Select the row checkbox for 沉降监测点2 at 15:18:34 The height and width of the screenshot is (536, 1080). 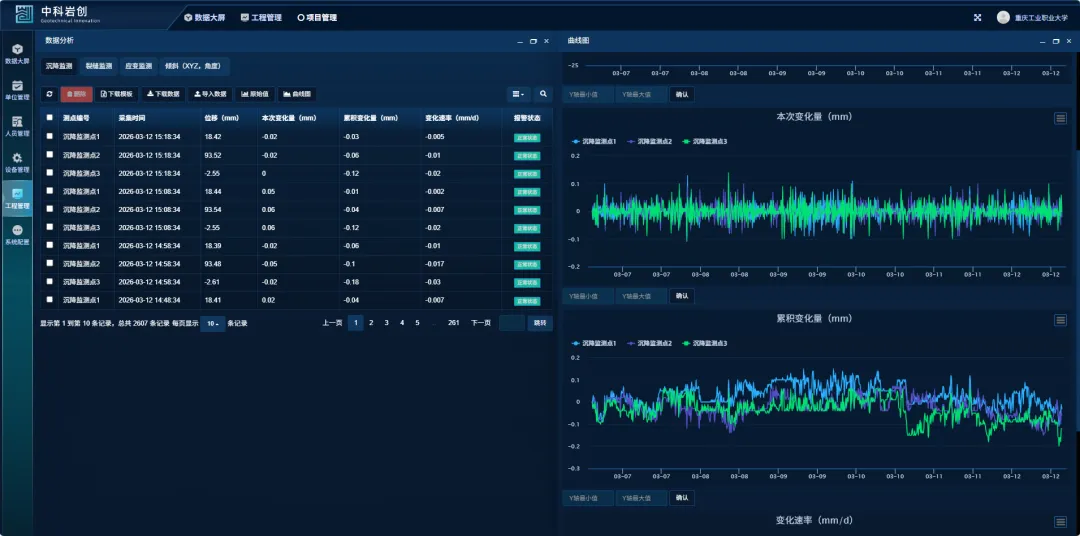click(50, 155)
